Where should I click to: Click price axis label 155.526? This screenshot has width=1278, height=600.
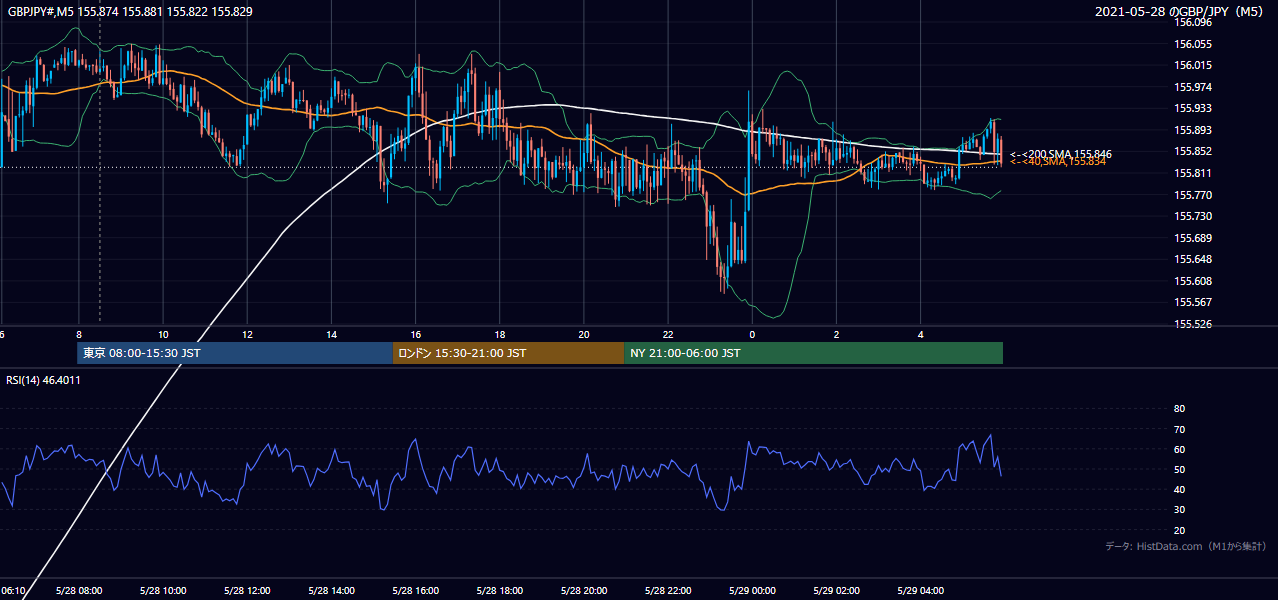point(1193,324)
